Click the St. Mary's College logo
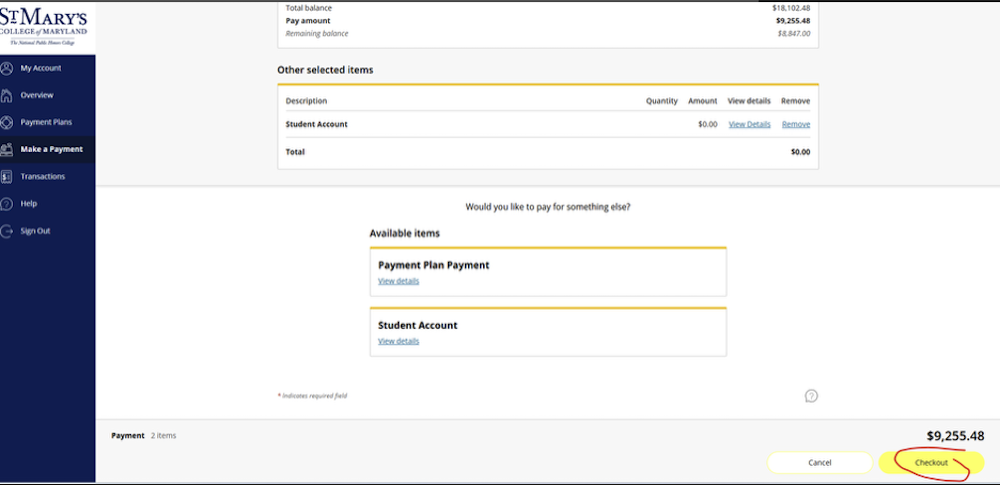Image resolution: width=1000 pixels, height=485 pixels. tap(45, 27)
